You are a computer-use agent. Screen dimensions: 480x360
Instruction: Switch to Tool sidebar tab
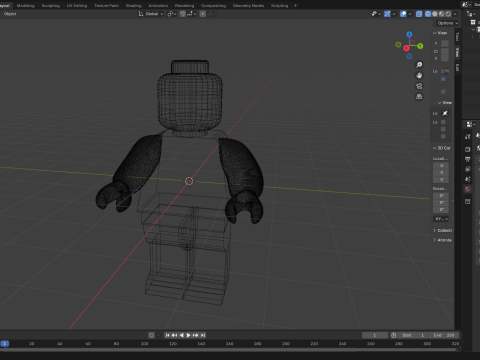(x=457, y=37)
